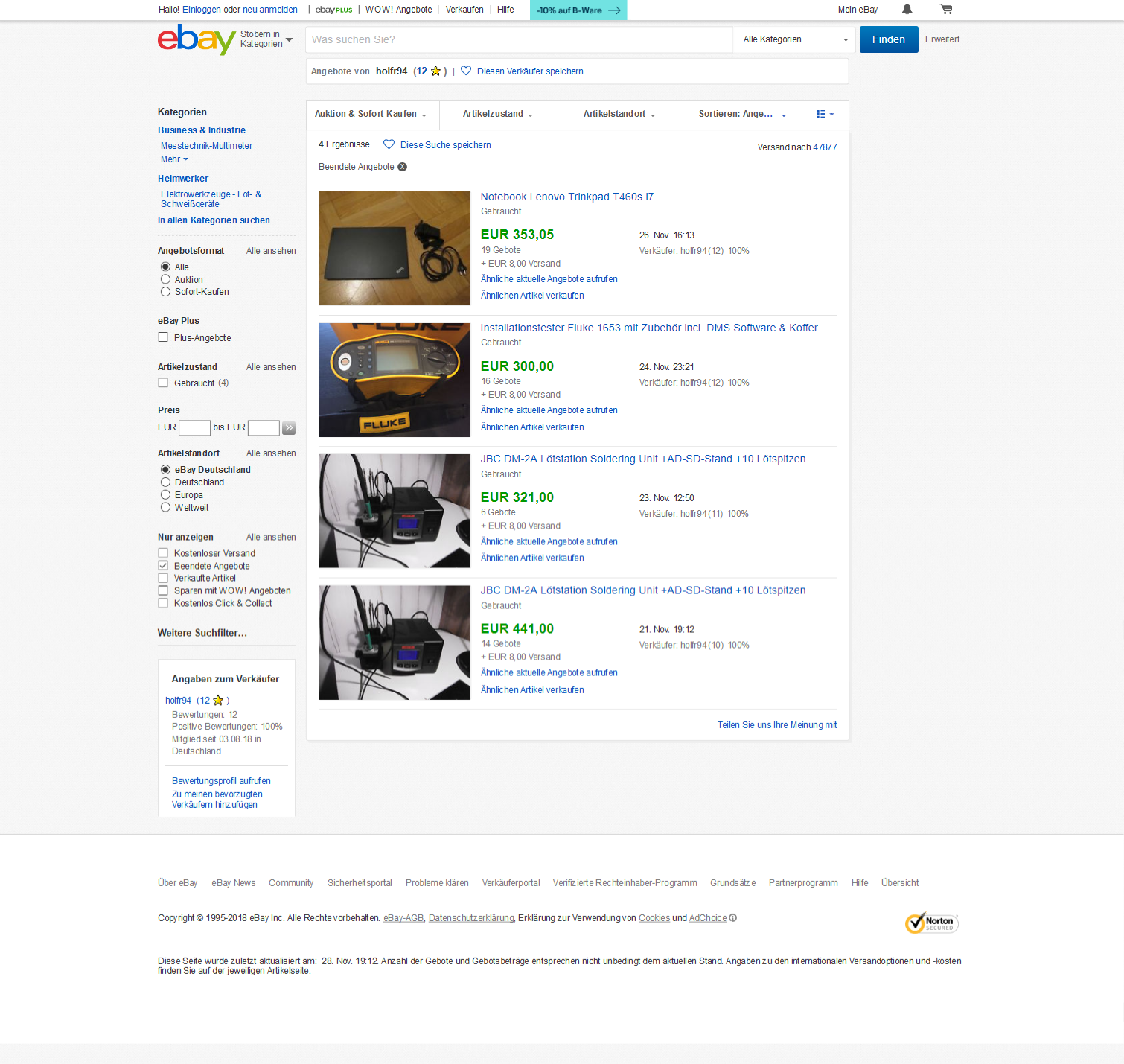
Task: Click the heart icon to save this seller
Action: [x=466, y=71]
